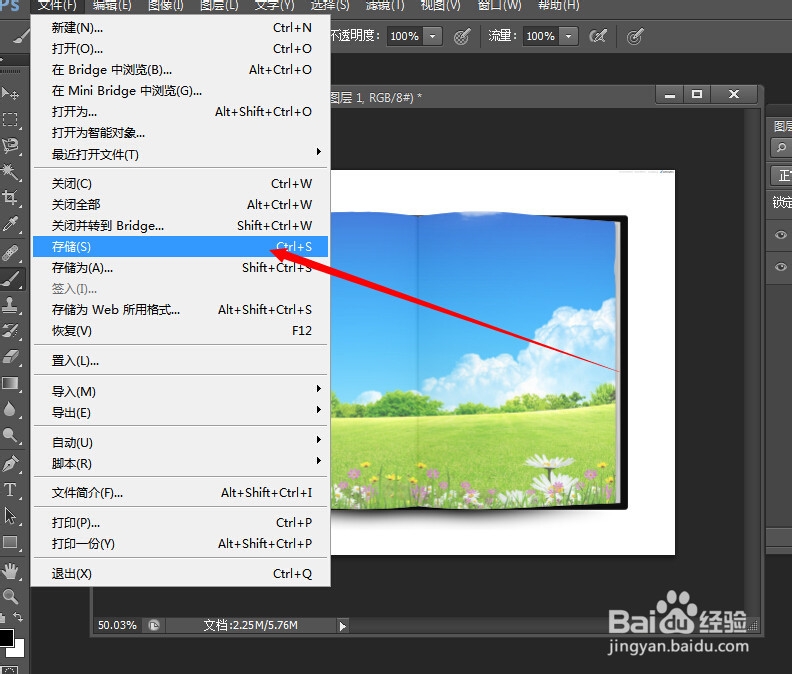Choose Open (打开(O)) menu entry
Image resolution: width=792 pixels, height=674 pixels.
click(x=181, y=49)
